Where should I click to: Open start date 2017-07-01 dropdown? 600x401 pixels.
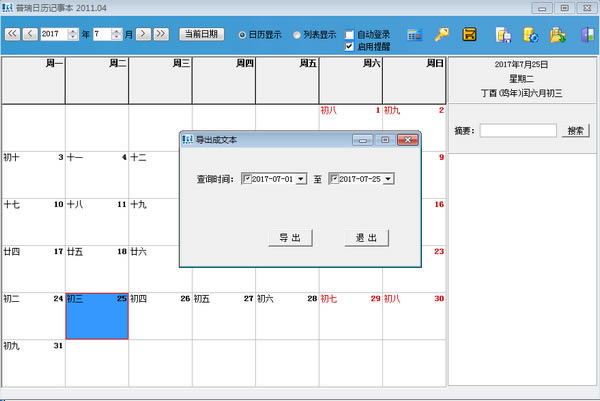[x=301, y=179]
